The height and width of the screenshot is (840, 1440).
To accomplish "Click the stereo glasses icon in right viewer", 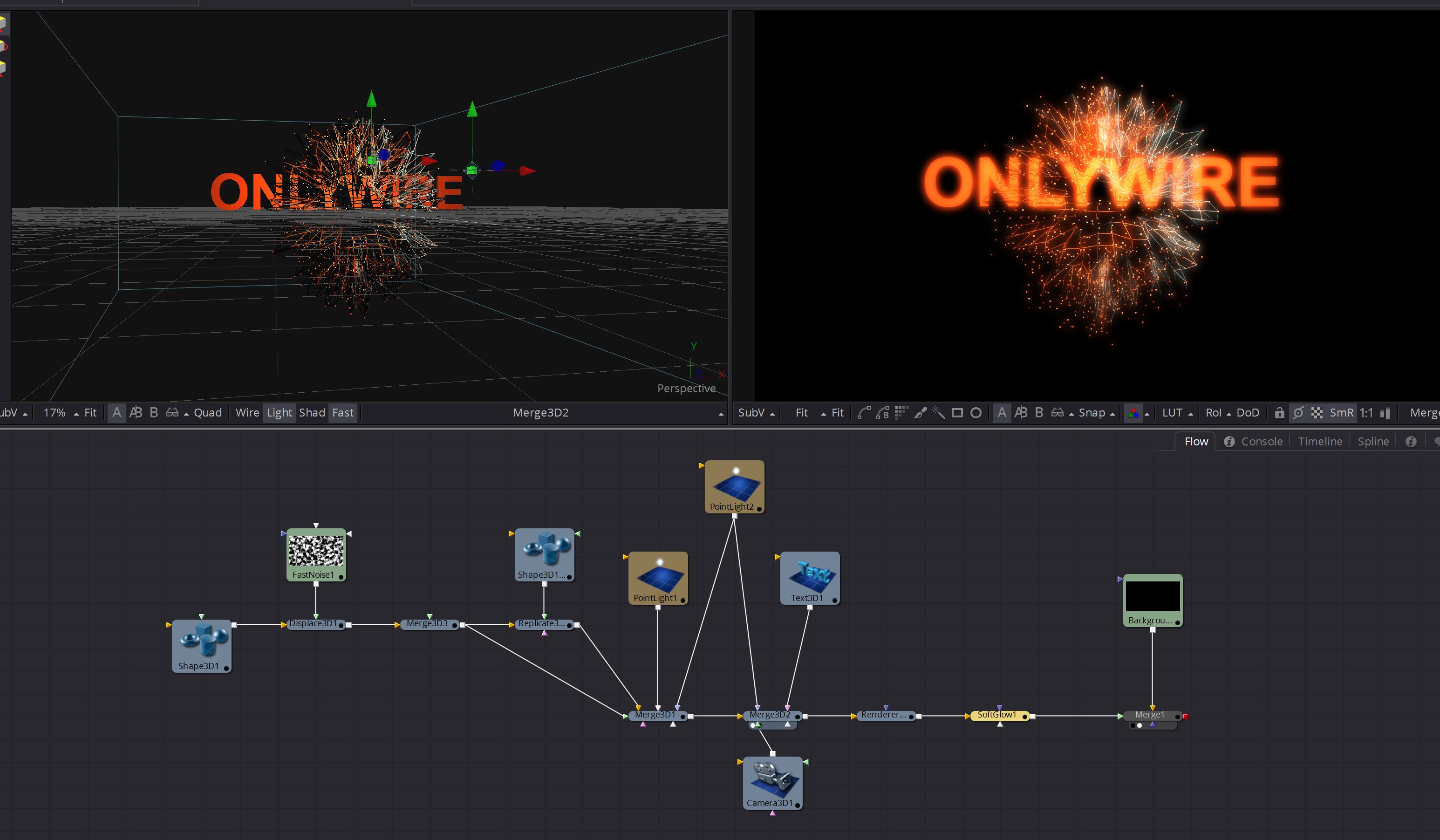I will tap(1057, 413).
